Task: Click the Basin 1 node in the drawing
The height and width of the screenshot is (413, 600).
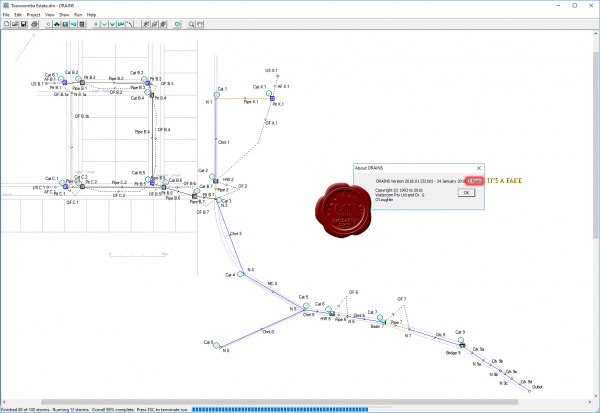Action: click(x=376, y=323)
